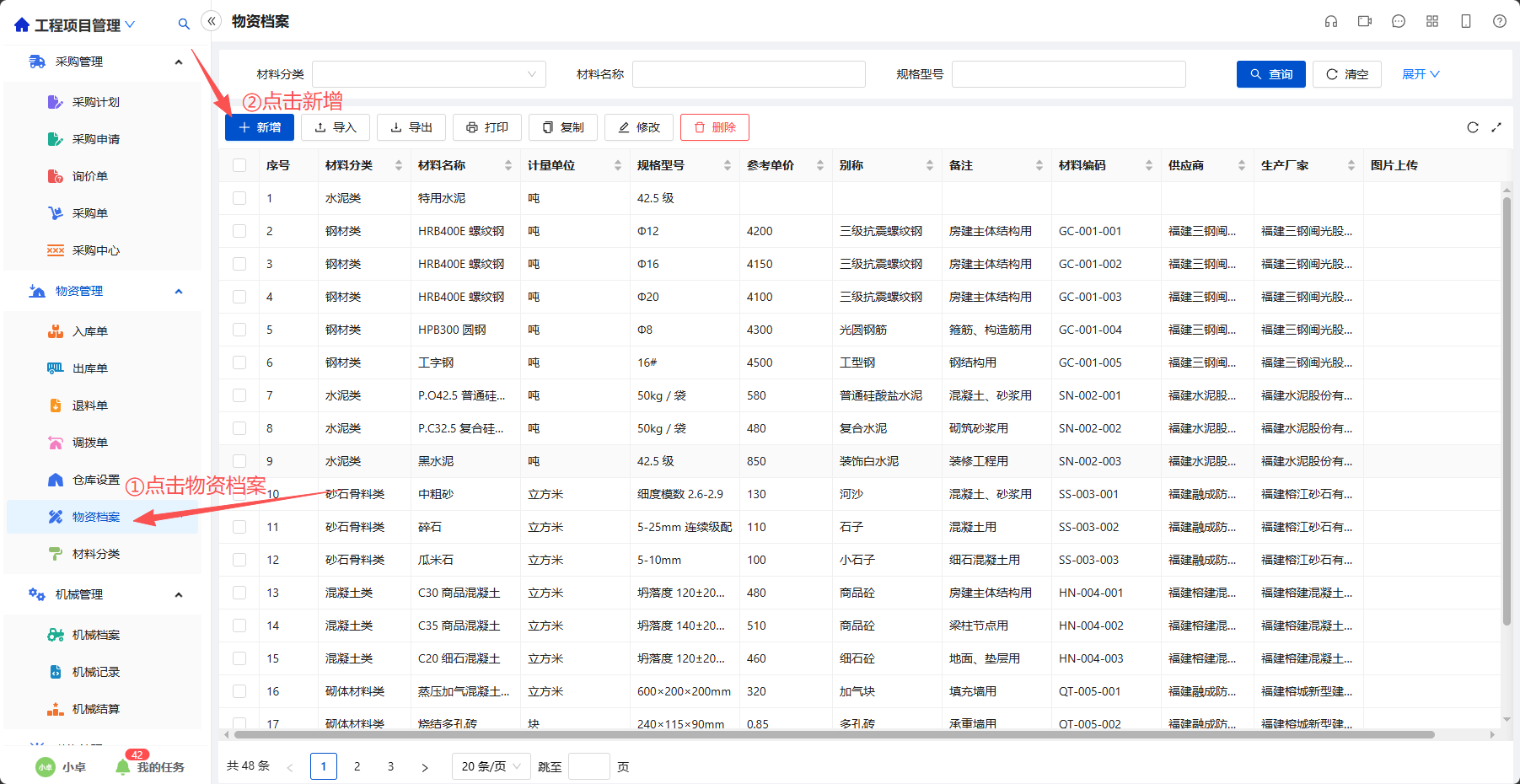Screen dimensions: 1520x784
Task: Expand table to fullscreen icon
Action: tap(1496, 127)
